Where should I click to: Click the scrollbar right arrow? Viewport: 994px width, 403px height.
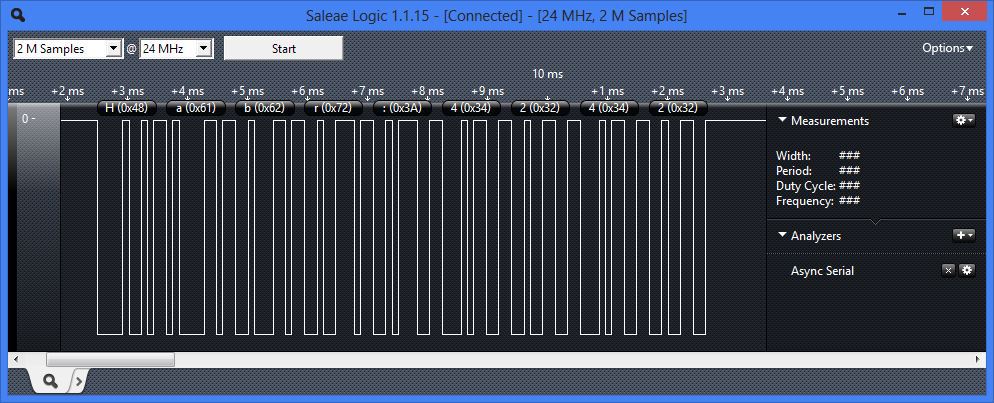point(978,359)
